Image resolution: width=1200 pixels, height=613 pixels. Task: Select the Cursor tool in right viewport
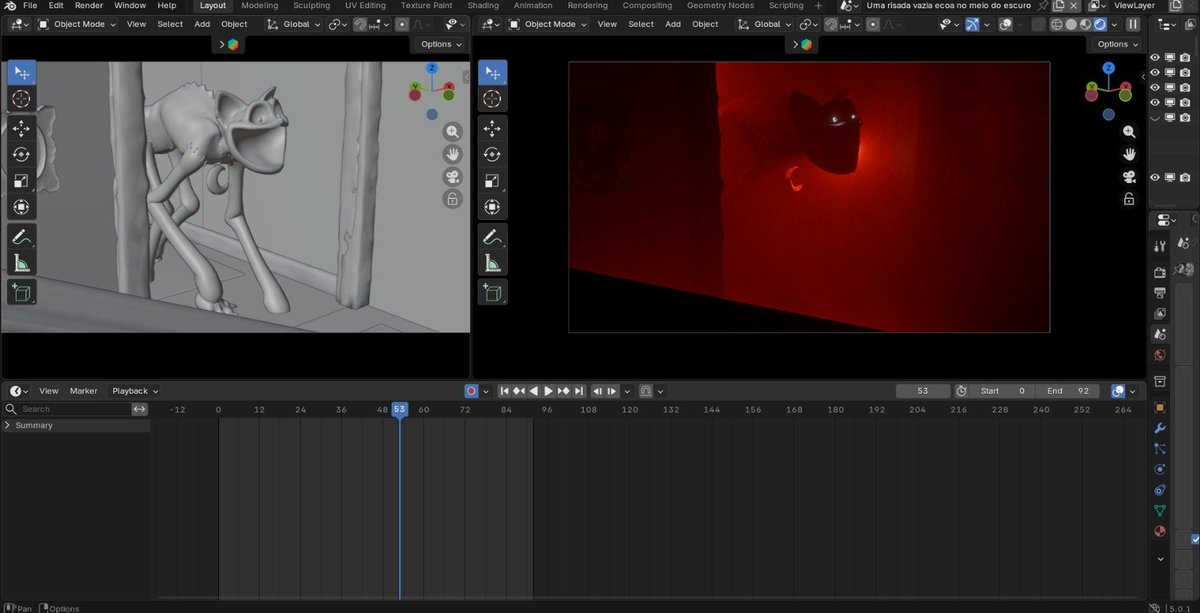492,99
